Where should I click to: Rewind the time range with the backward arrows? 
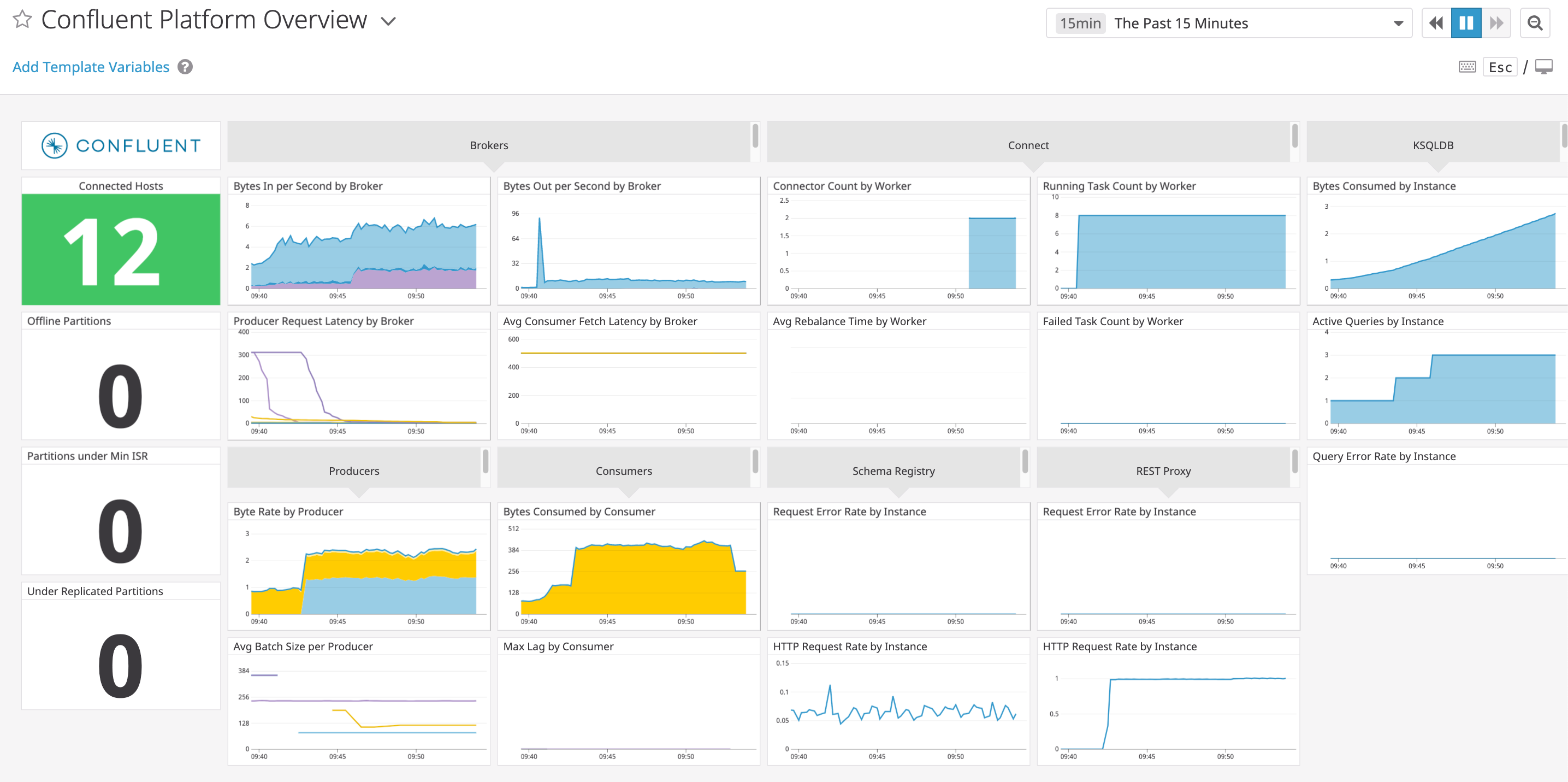coord(1435,22)
